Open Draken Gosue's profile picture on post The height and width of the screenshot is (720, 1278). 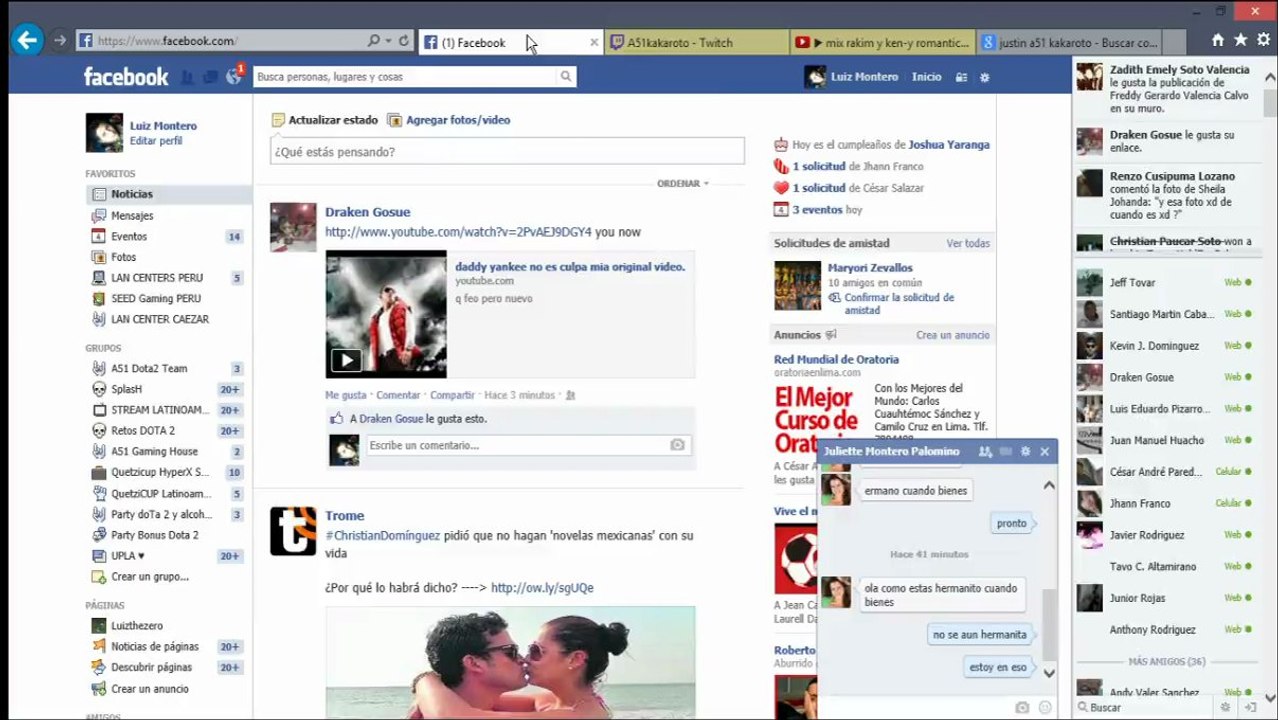(293, 227)
